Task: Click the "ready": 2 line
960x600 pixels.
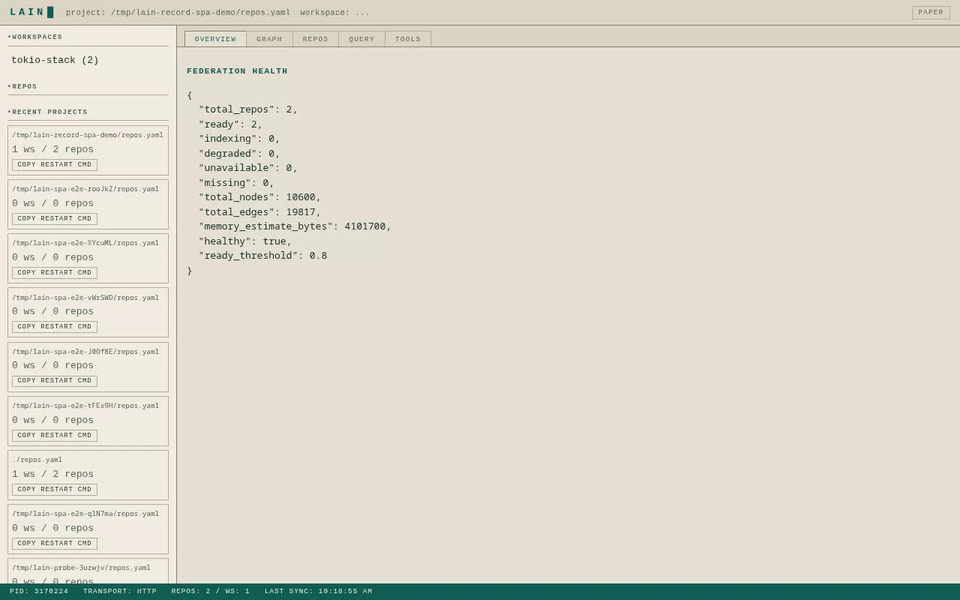Action: tap(230, 124)
